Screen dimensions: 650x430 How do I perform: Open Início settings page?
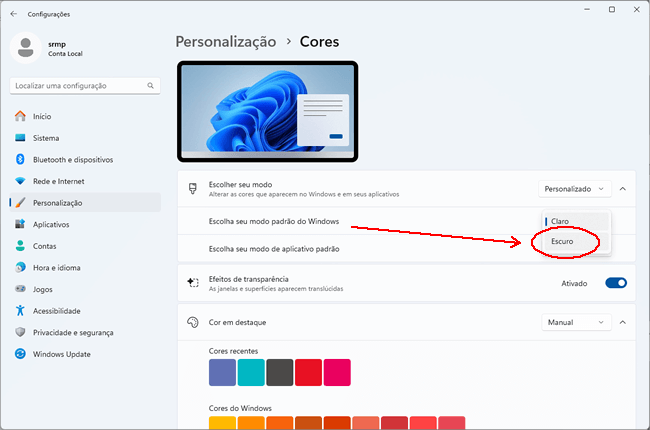pyautogui.click(x=85, y=116)
